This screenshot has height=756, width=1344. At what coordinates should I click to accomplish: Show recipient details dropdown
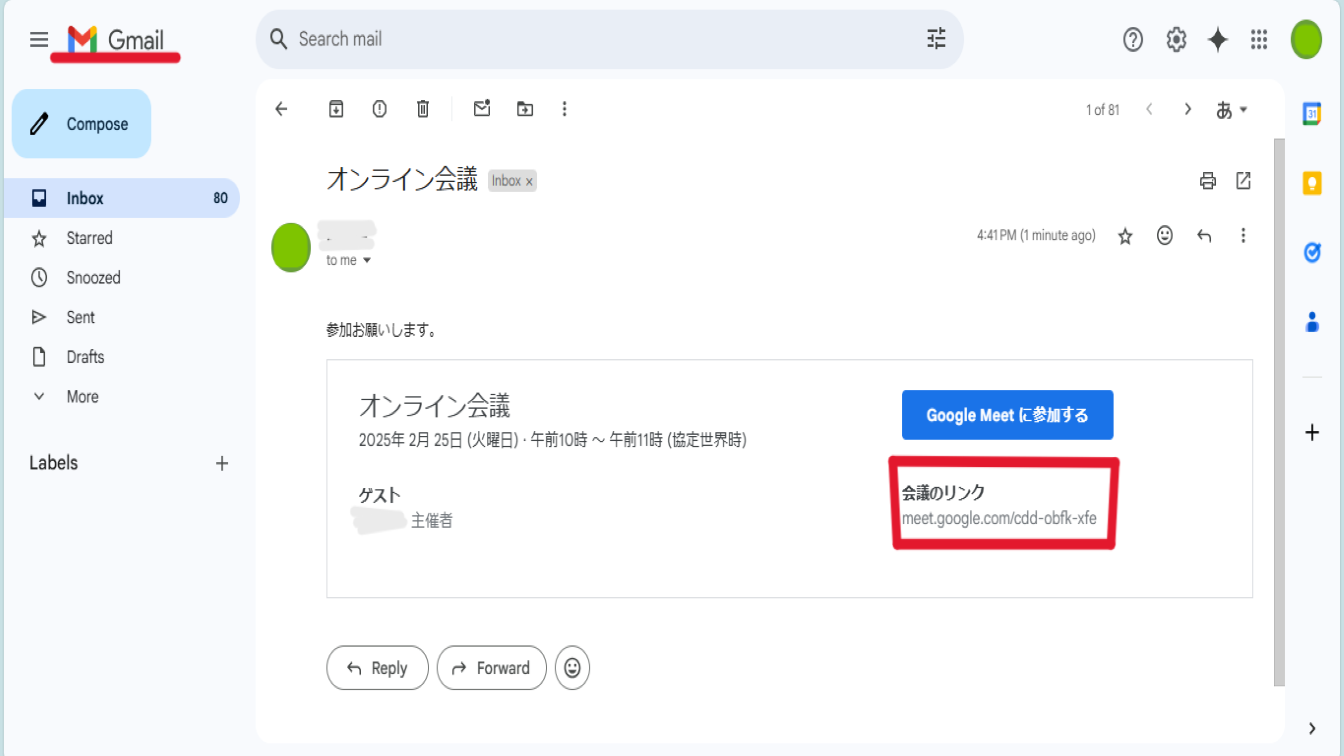coord(367,261)
